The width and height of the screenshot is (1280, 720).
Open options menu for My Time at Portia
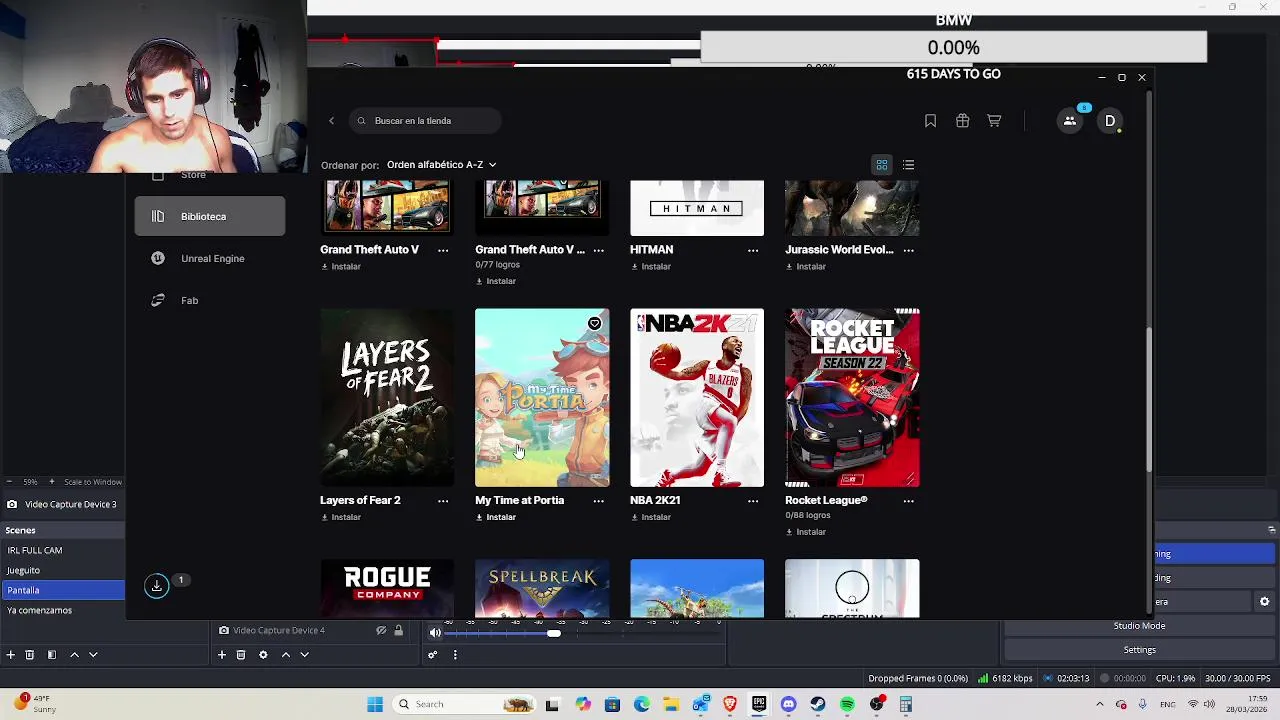(x=598, y=501)
